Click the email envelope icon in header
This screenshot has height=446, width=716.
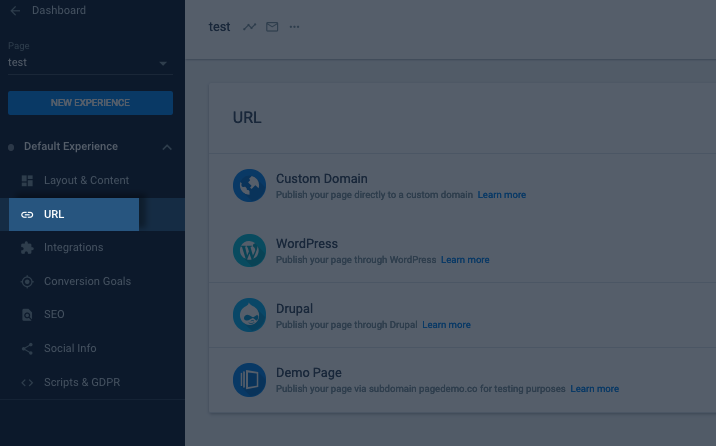click(x=272, y=27)
